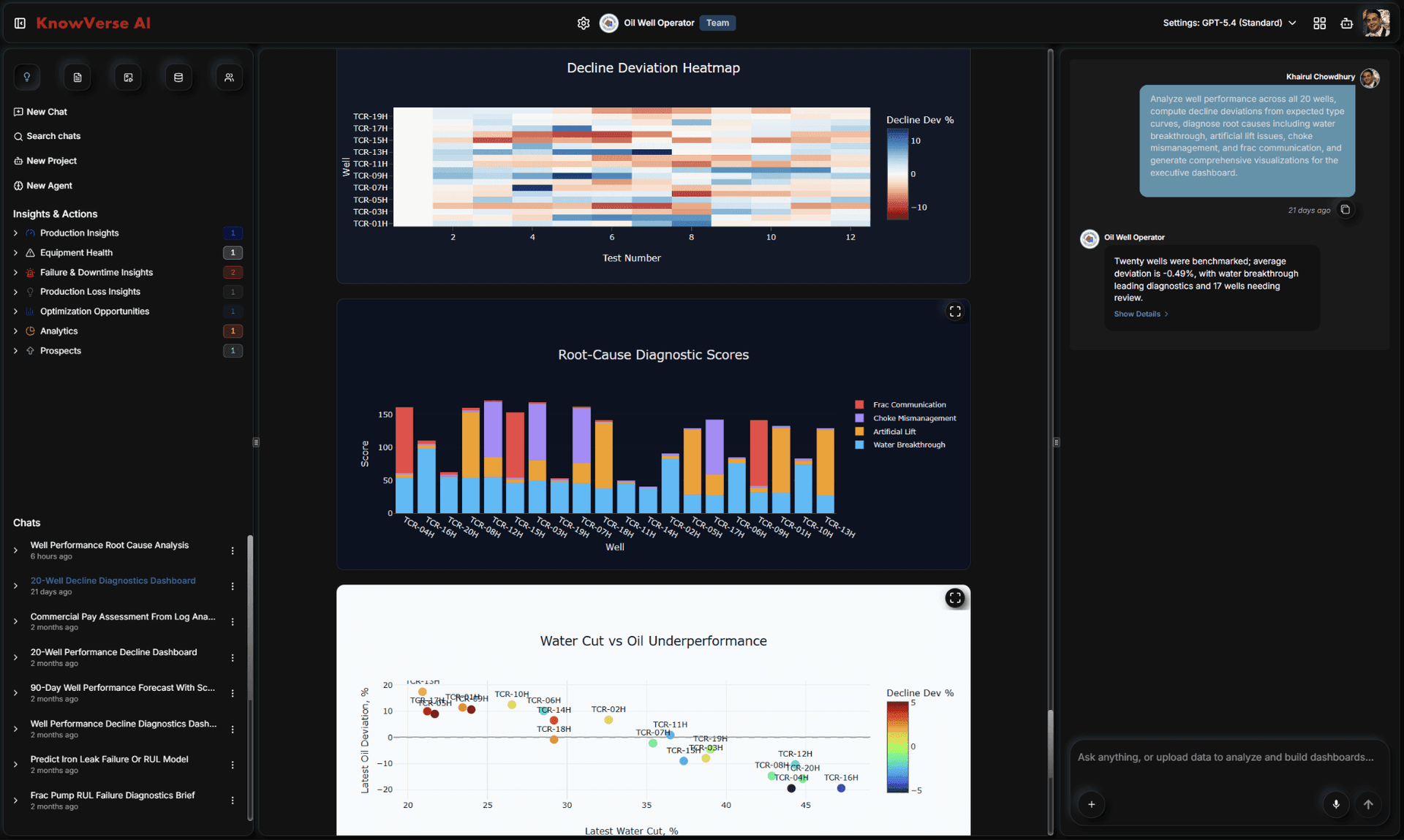Click the right panel resize handle

coord(1056,442)
